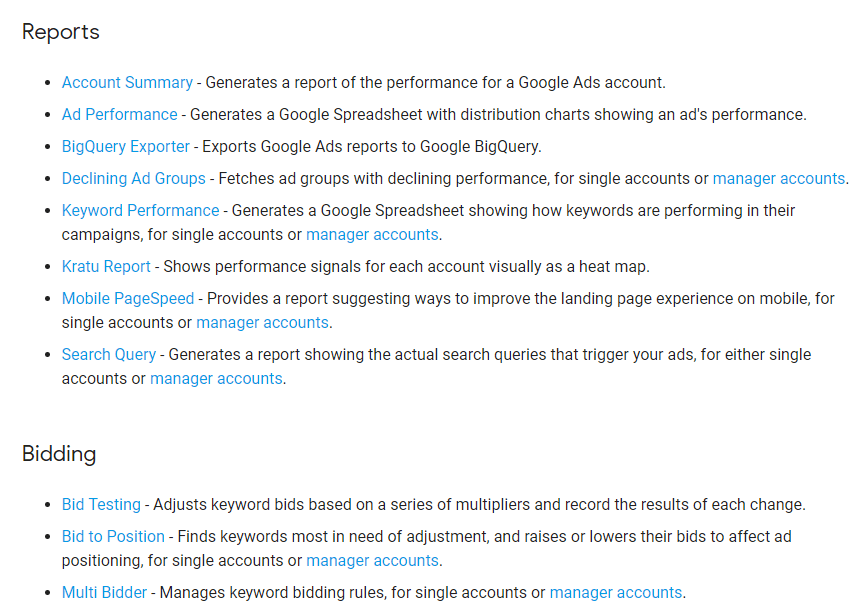Viewport: 857px width, 611px height.
Task: Click manager accounts link in Search Query item
Action: click(x=216, y=379)
